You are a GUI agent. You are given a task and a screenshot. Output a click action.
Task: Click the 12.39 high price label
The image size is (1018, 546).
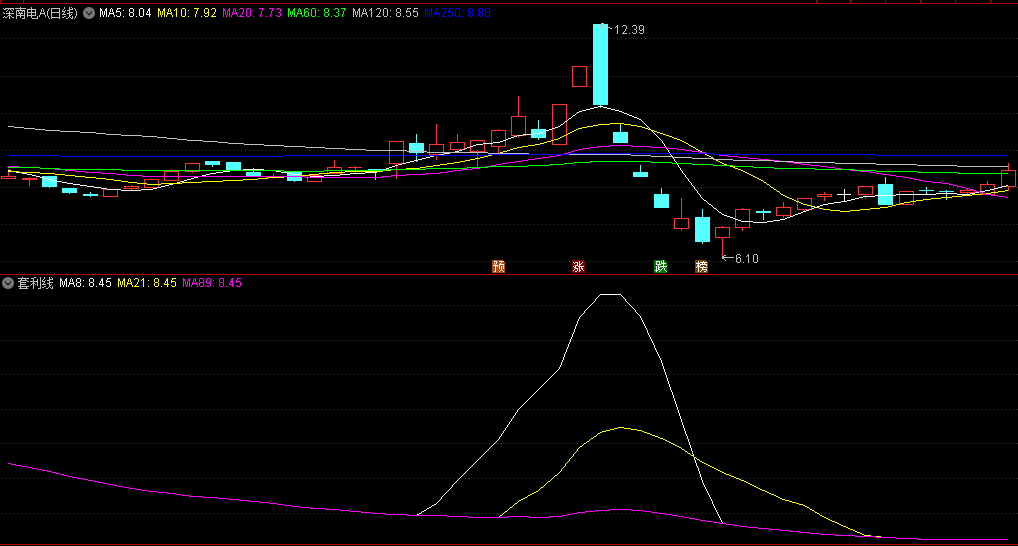coord(629,30)
